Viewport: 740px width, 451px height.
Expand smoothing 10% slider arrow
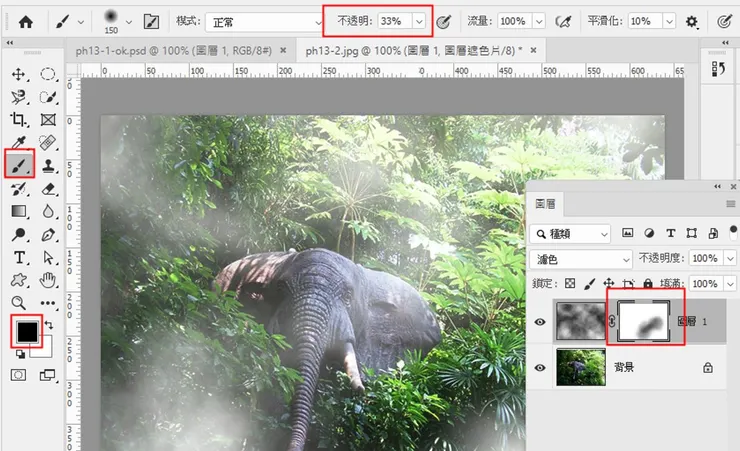[x=669, y=21]
